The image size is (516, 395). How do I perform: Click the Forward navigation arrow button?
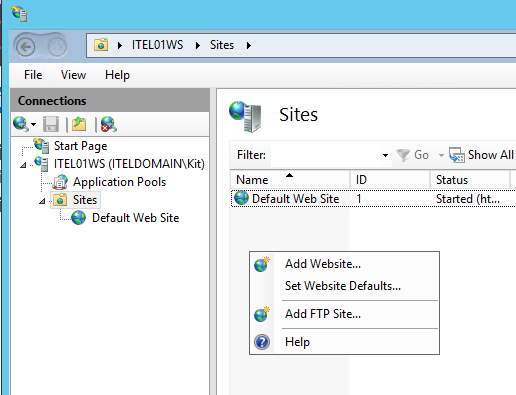56,47
